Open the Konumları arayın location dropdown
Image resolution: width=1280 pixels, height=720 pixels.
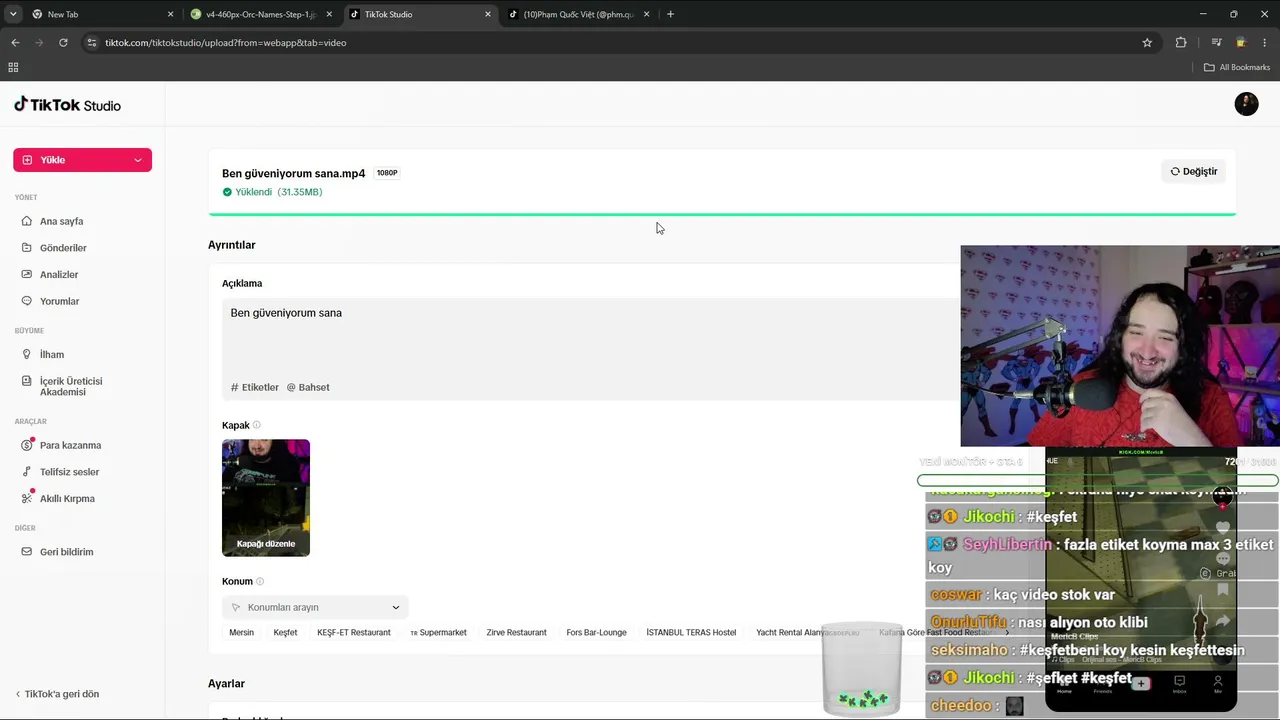pos(315,607)
